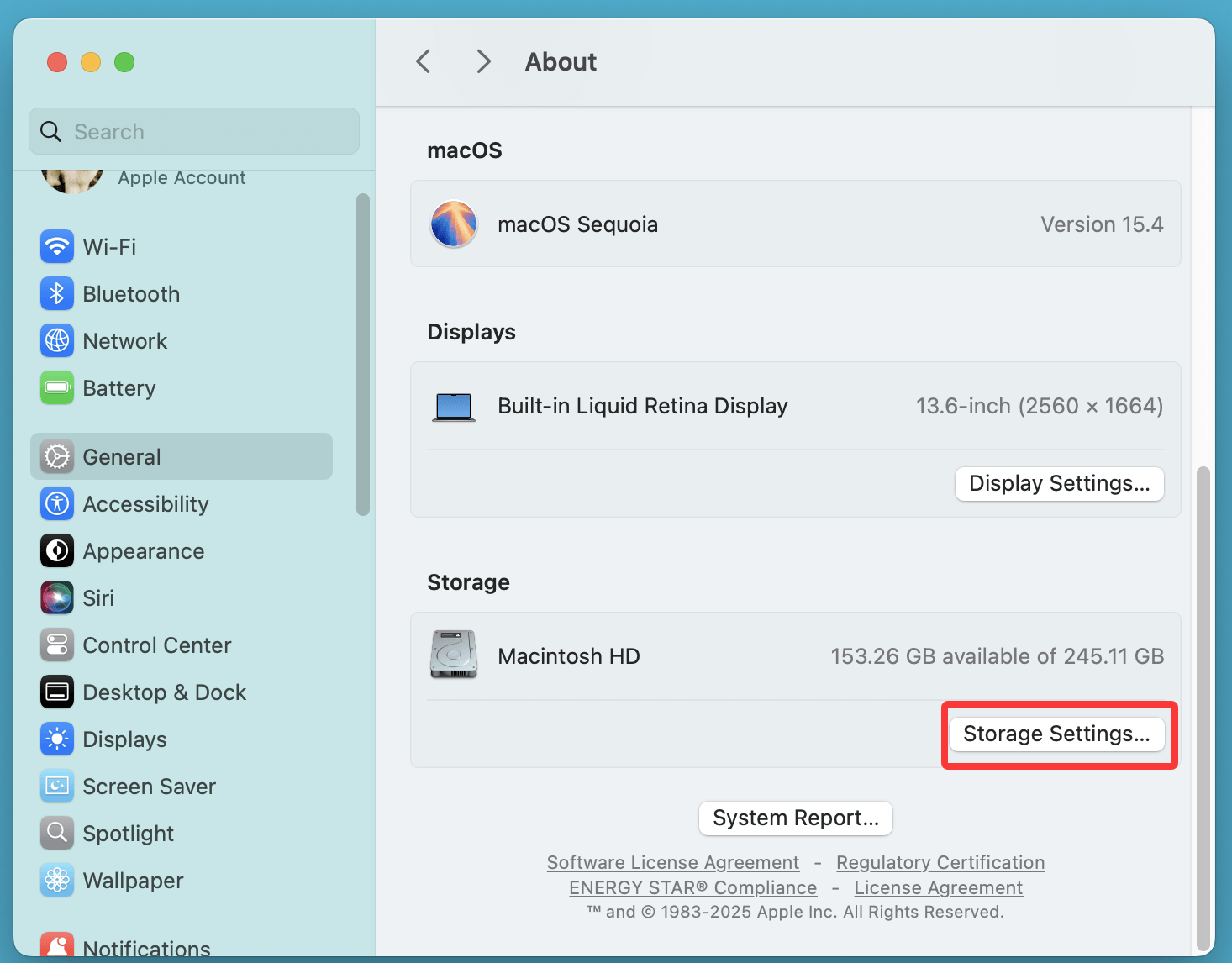This screenshot has height=963, width=1232.
Task: Click the System Report button
Action: [x=795, y=818]
